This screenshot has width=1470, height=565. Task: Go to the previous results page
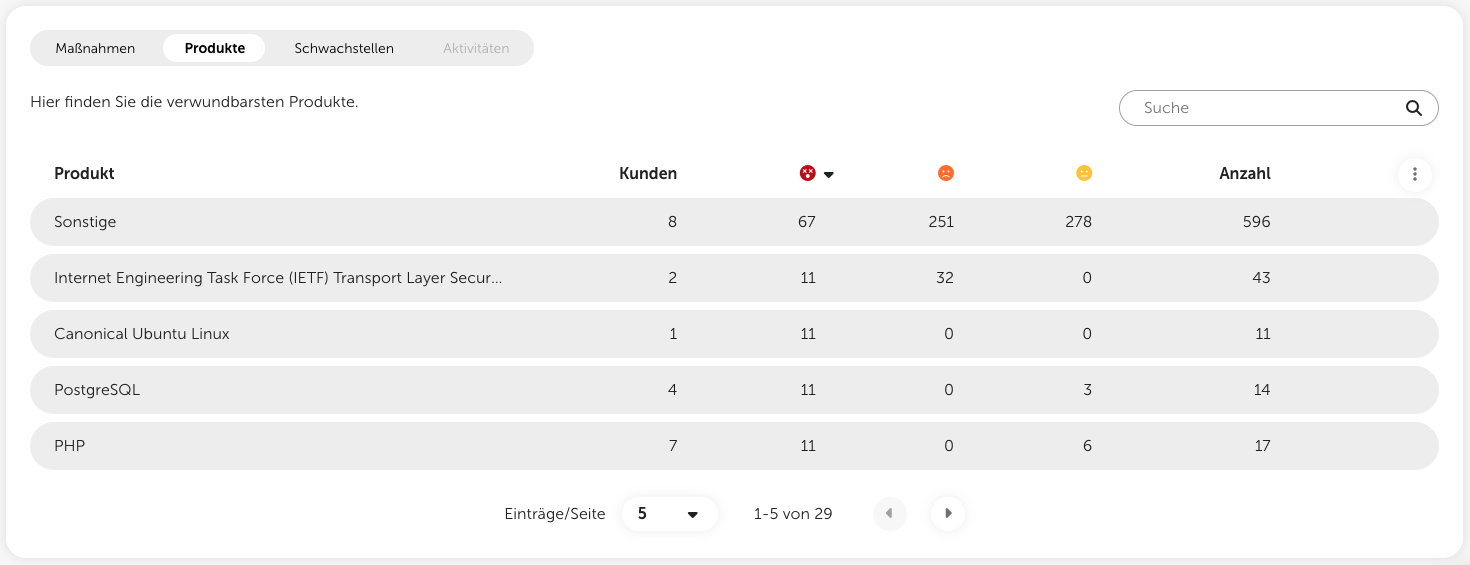click(x=890, y=514)
